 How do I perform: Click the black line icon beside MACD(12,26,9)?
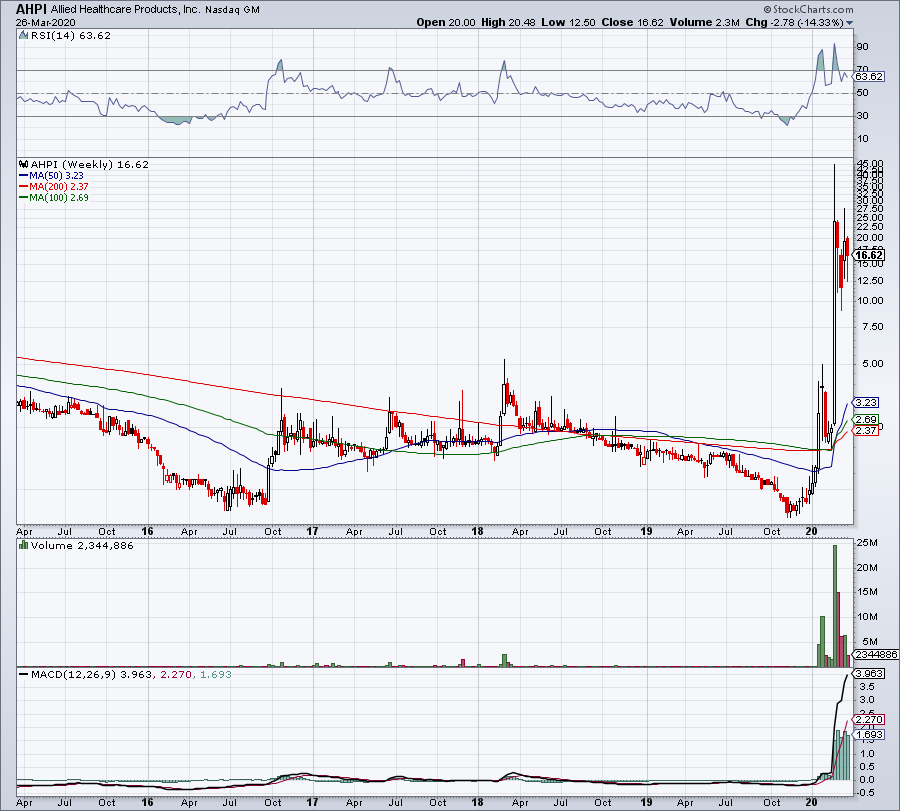[x=23, y=674]
